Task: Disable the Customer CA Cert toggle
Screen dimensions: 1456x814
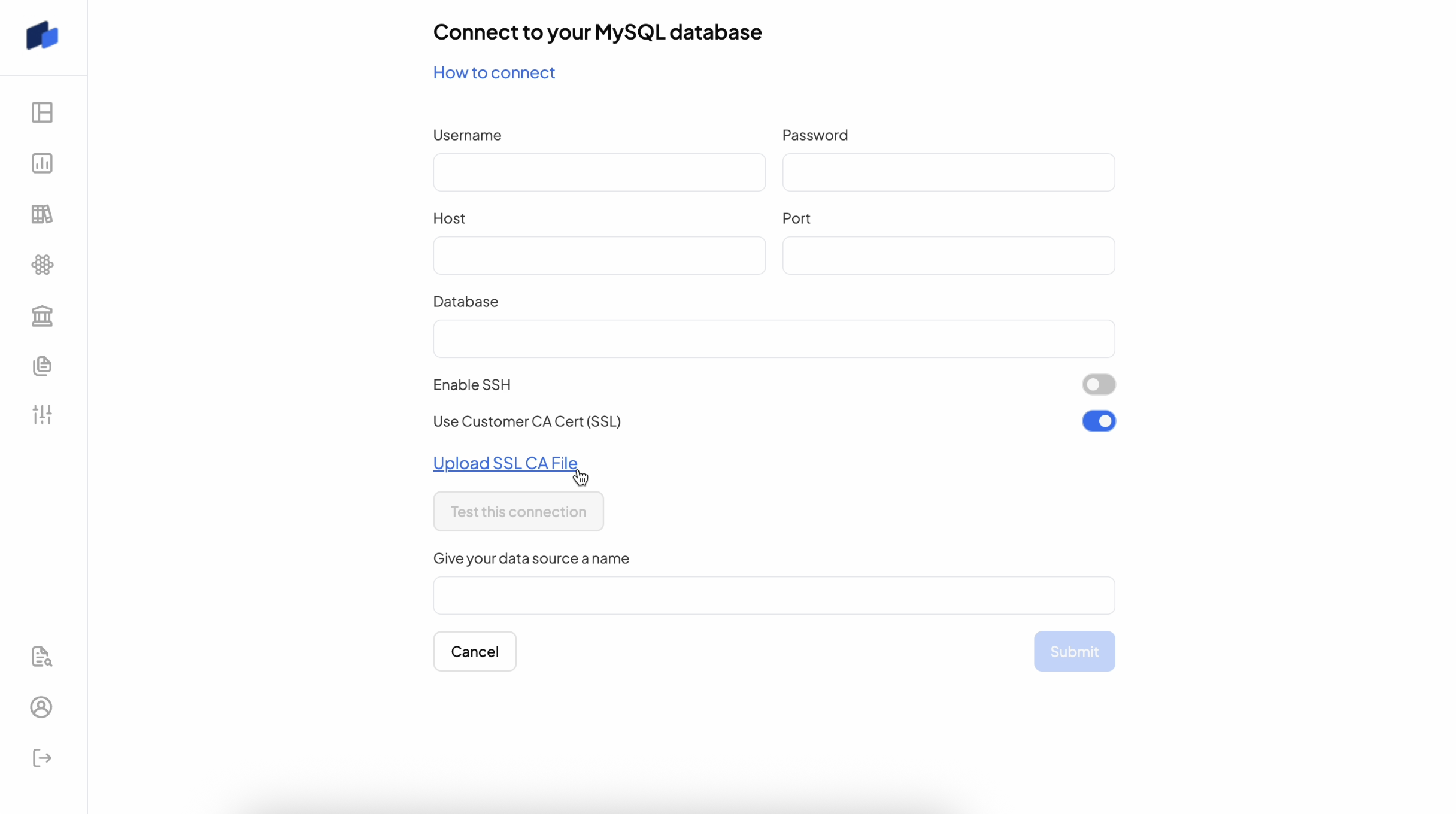Action: [1098, 421]
